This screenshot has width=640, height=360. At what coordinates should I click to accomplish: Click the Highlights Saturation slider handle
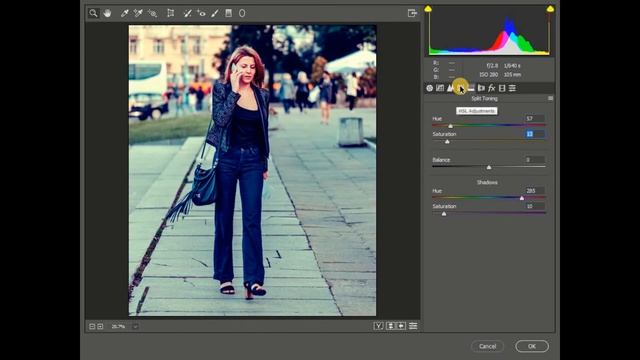click(447, 142)
